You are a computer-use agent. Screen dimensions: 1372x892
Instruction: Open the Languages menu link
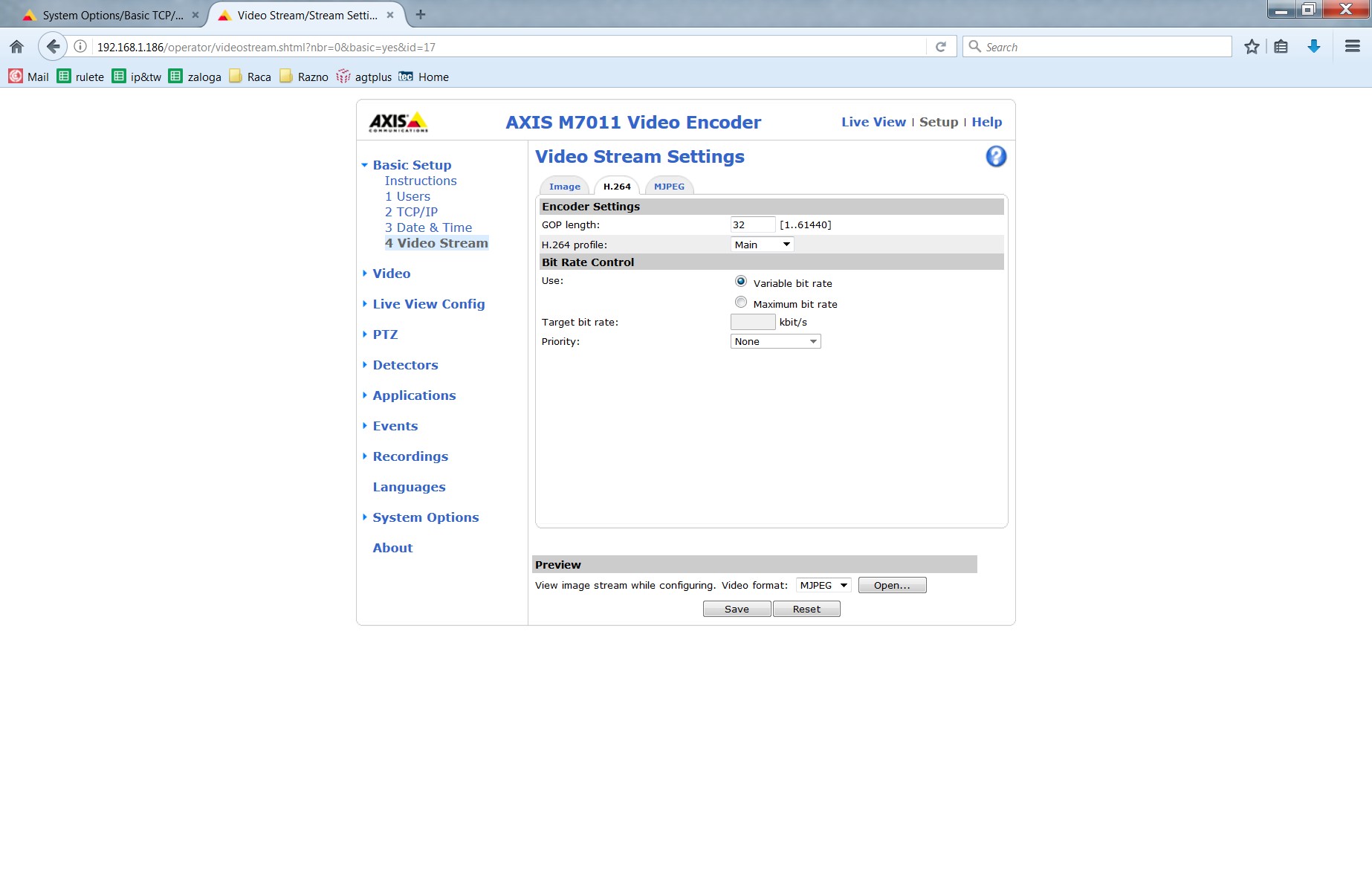coord(409,487)
